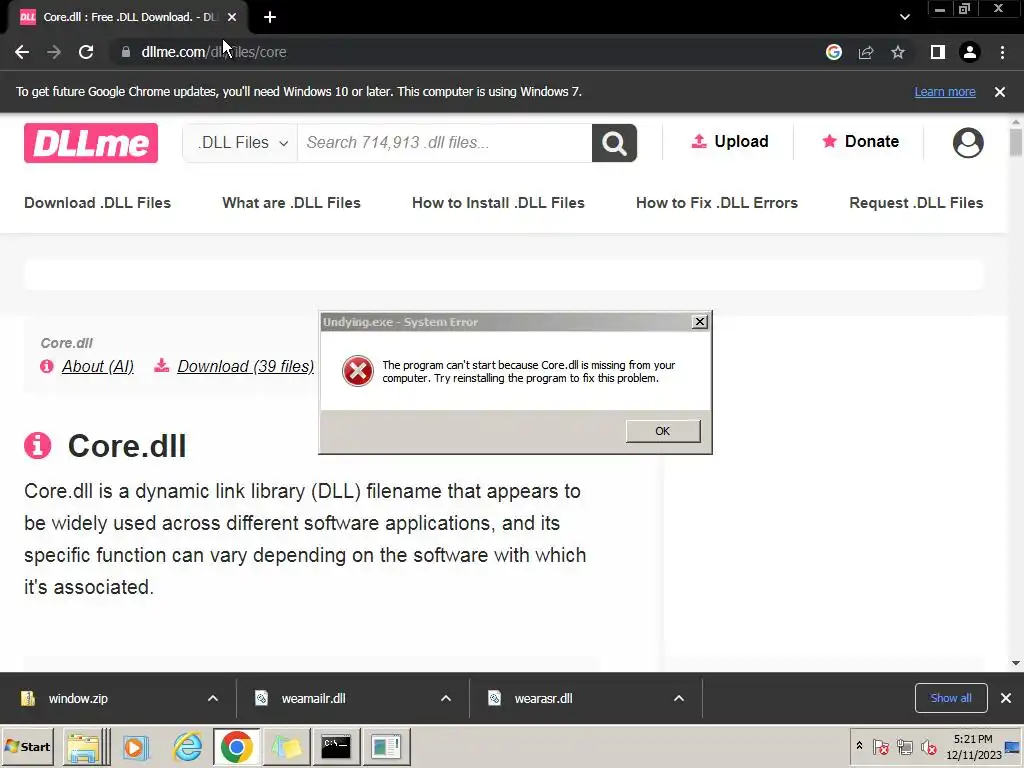Open Chrome profile icon
The height and width of the screenshot is (768, 1024).
tap(970, 52)
